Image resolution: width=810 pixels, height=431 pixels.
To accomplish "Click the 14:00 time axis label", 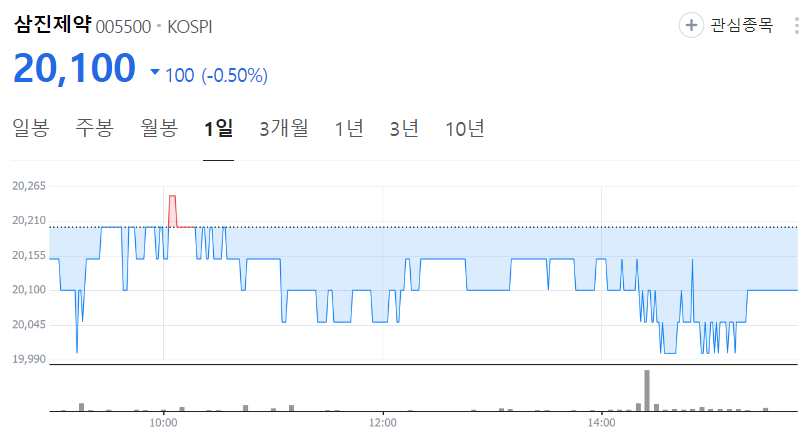I will (601, 423).
